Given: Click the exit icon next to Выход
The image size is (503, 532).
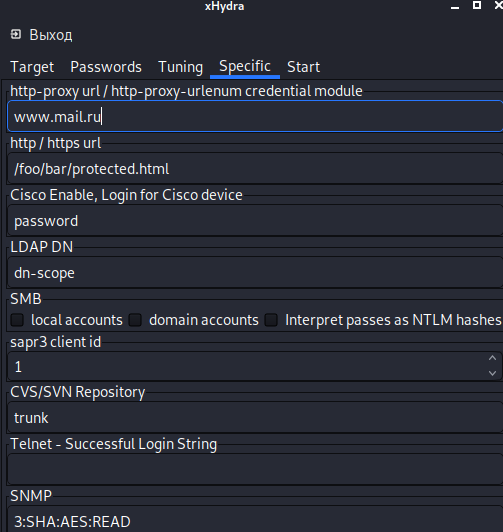Looking at the screenshot, I should (x=16, y=34).
